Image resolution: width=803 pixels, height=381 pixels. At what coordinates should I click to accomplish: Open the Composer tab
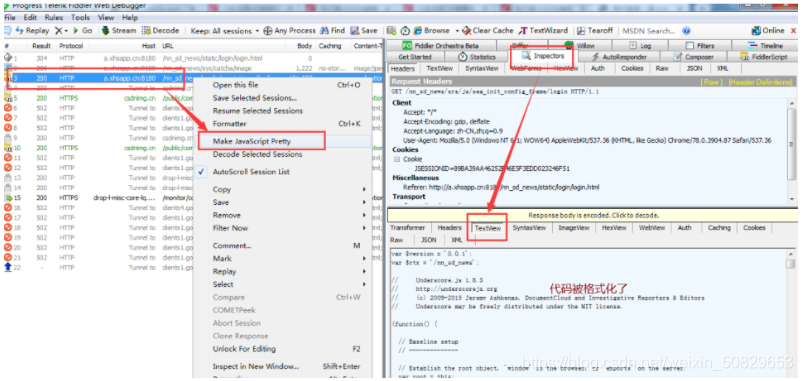[x=693, y=57]
